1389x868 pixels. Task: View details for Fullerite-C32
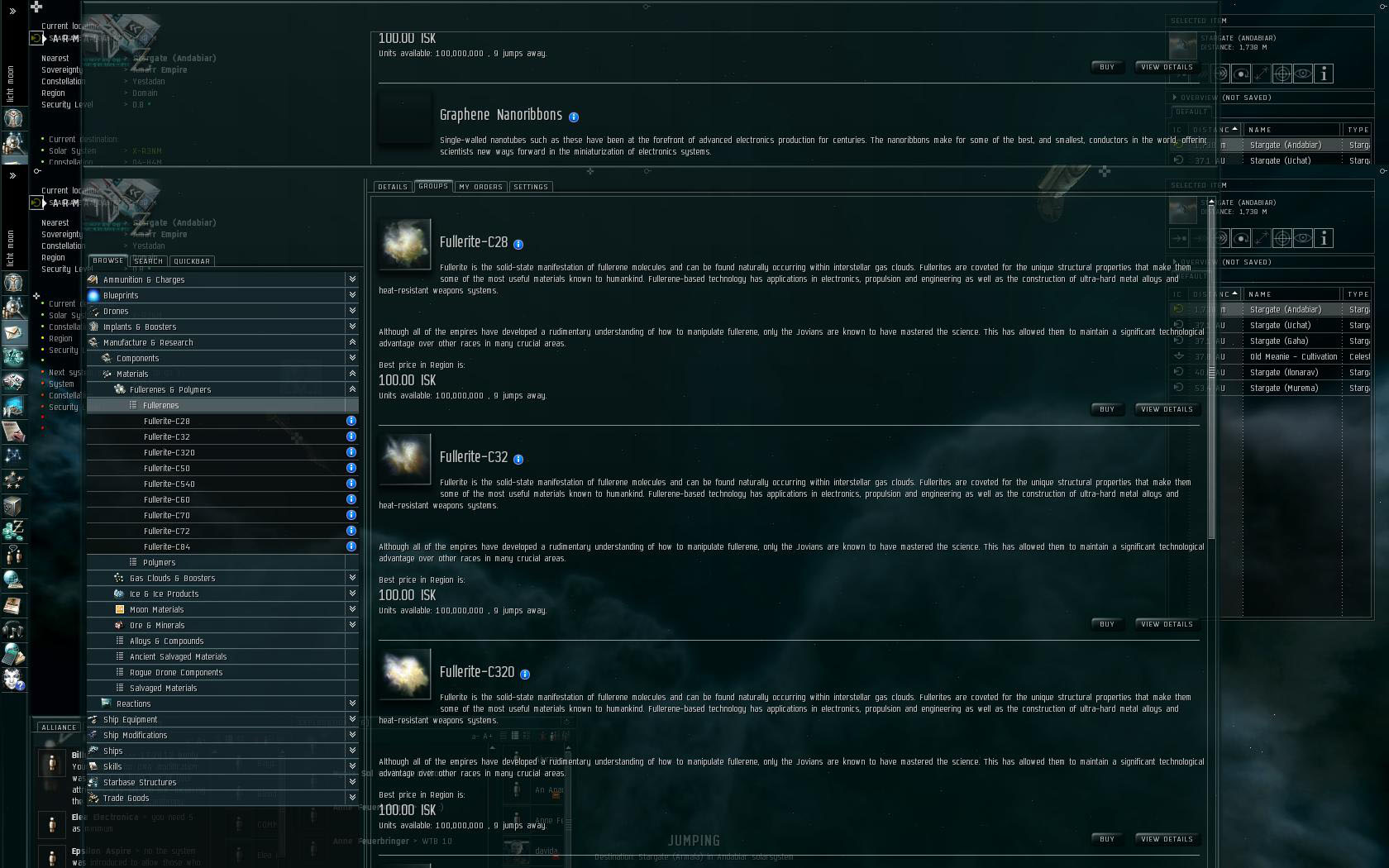tap(1167, 624)
